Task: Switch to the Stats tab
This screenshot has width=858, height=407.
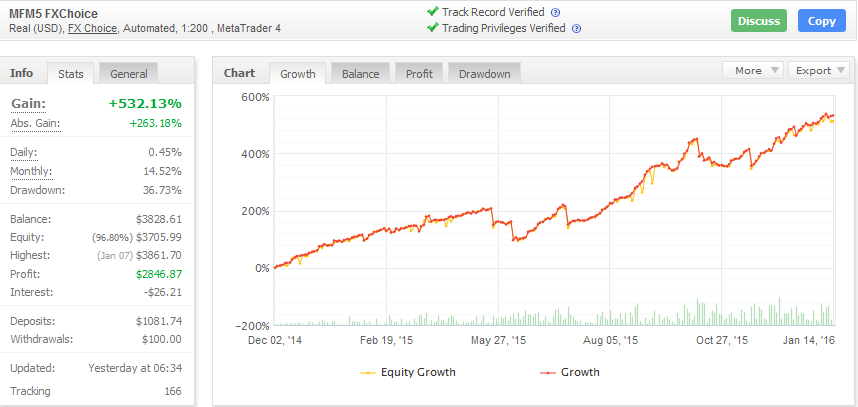Action: (x=71, y=74)
